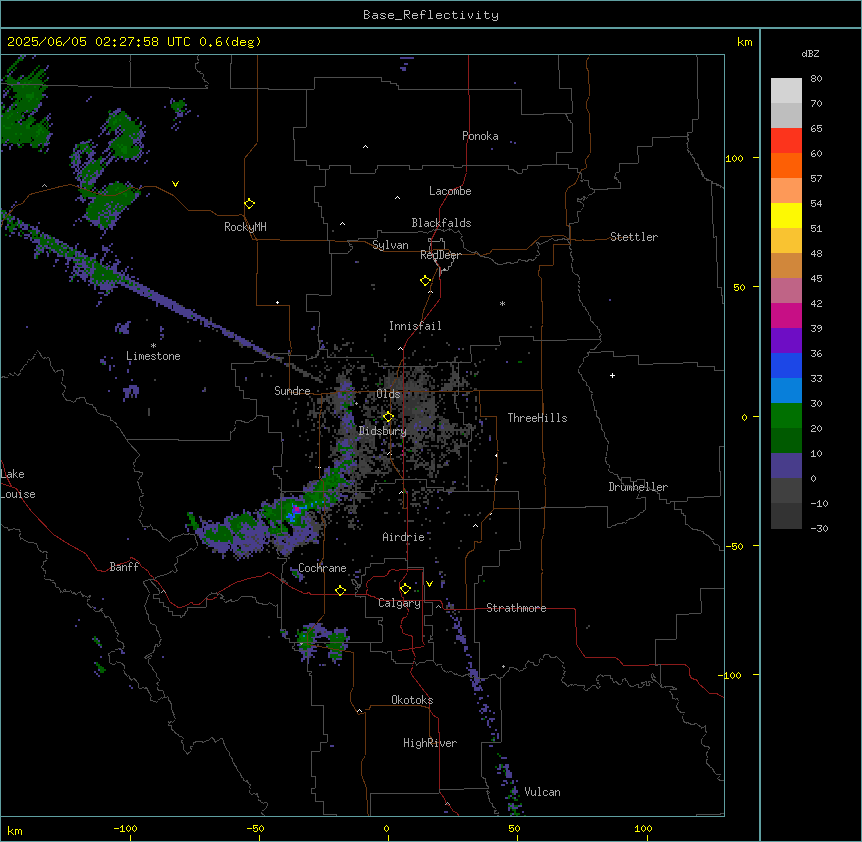Select the royal blue legend swatch below 36

[786, 365]
